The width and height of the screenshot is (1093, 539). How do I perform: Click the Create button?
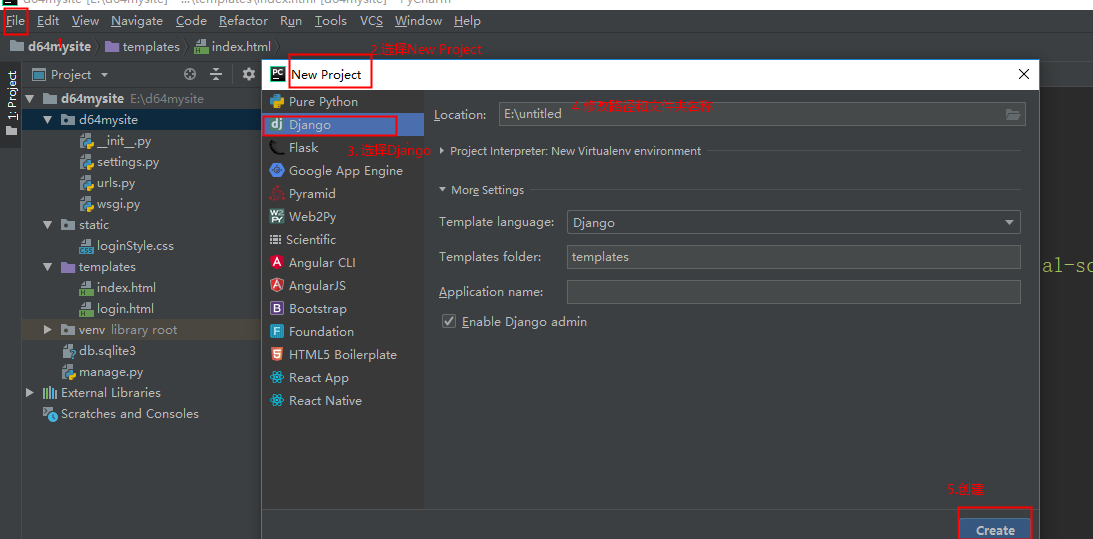point(995,530)
